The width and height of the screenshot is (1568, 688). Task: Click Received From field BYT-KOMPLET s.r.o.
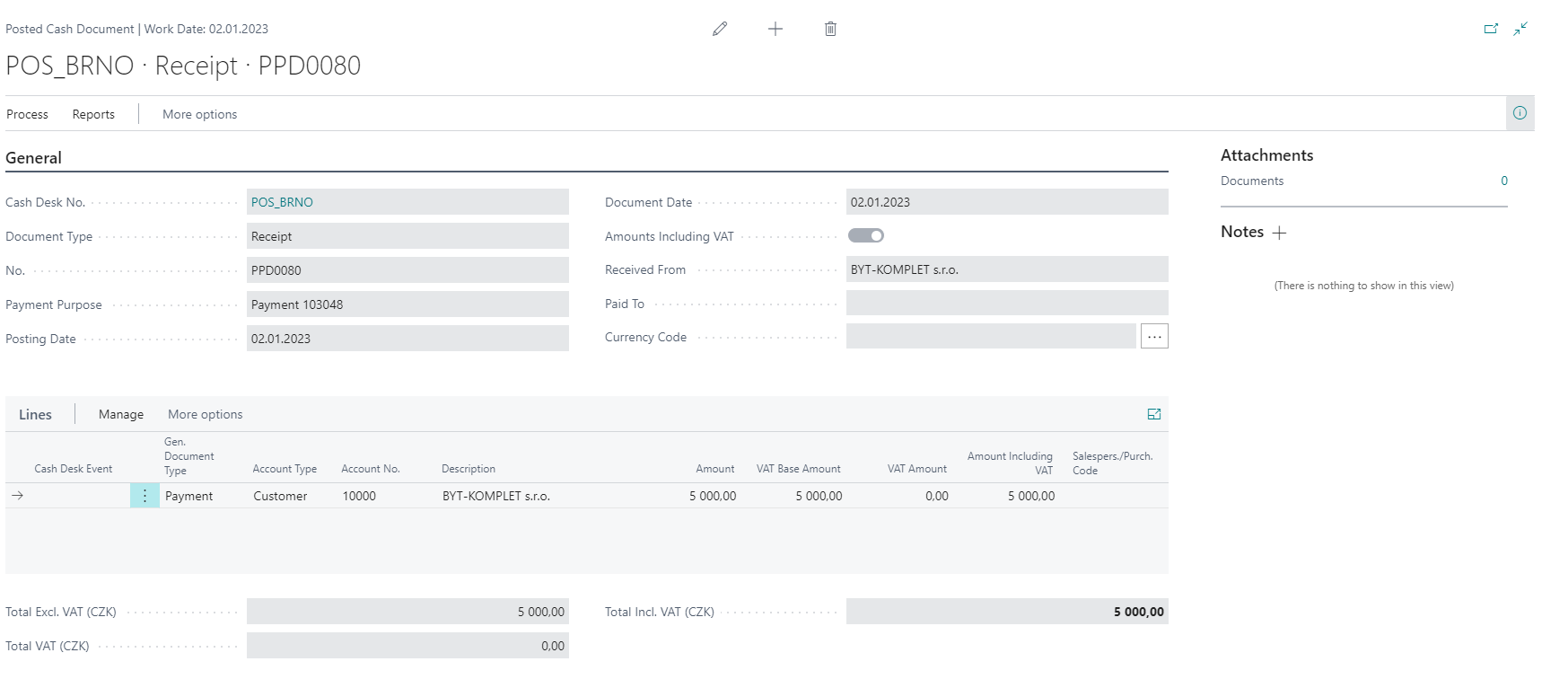(x=1007, y=269)
